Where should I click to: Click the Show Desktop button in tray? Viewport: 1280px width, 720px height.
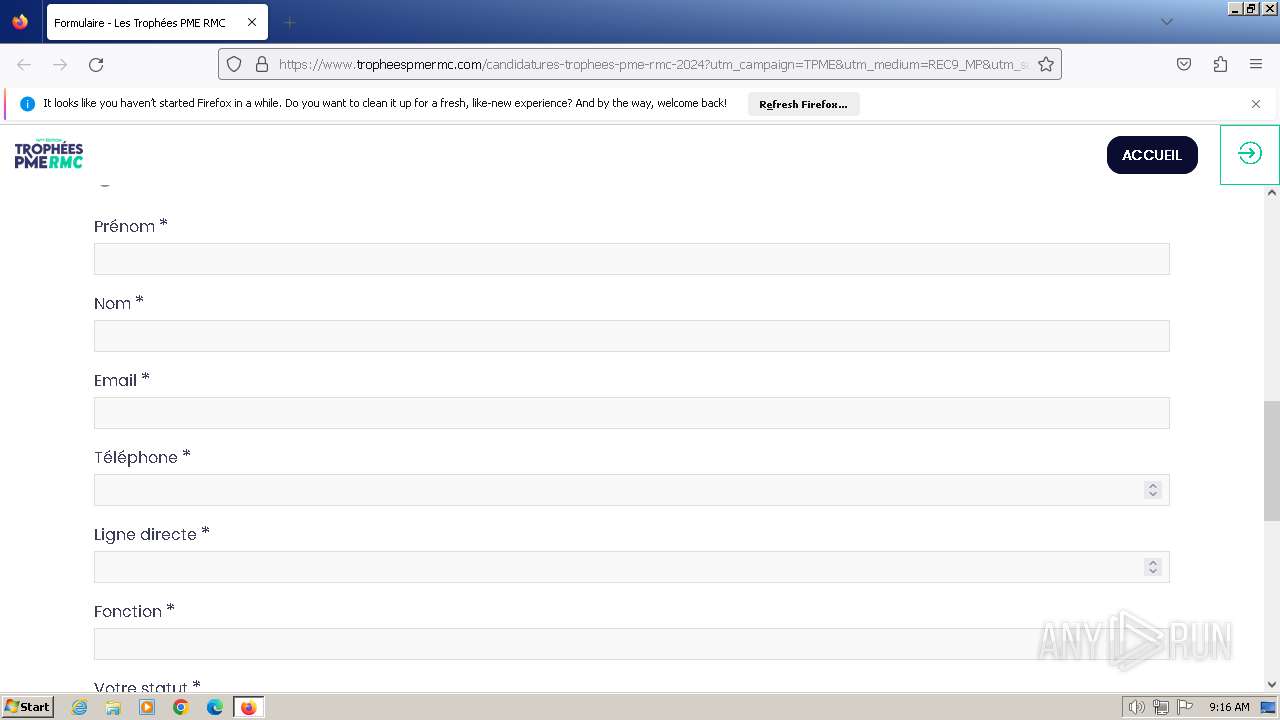point(1268,707)
